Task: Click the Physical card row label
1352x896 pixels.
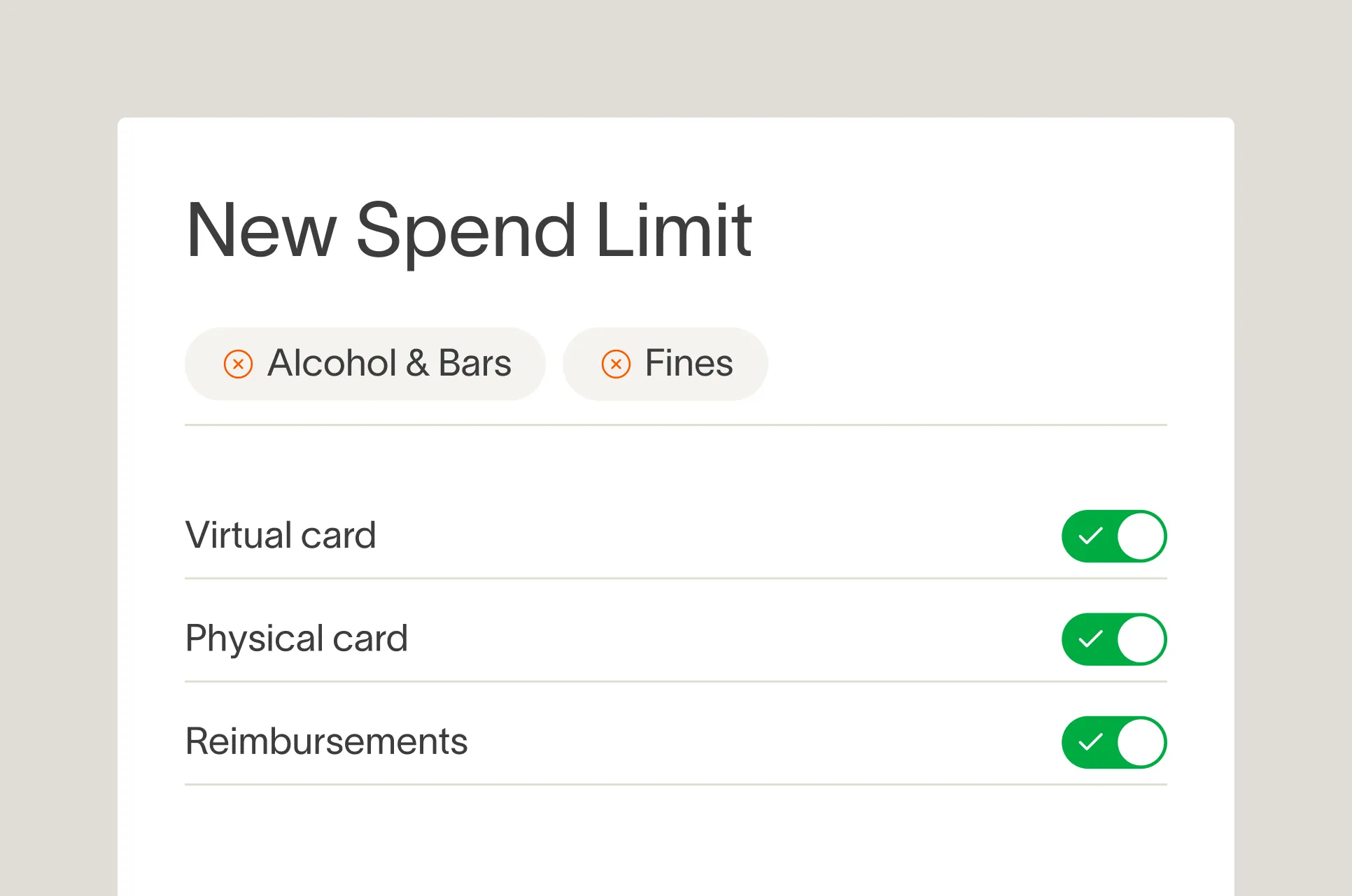Action: pos(297,639)
